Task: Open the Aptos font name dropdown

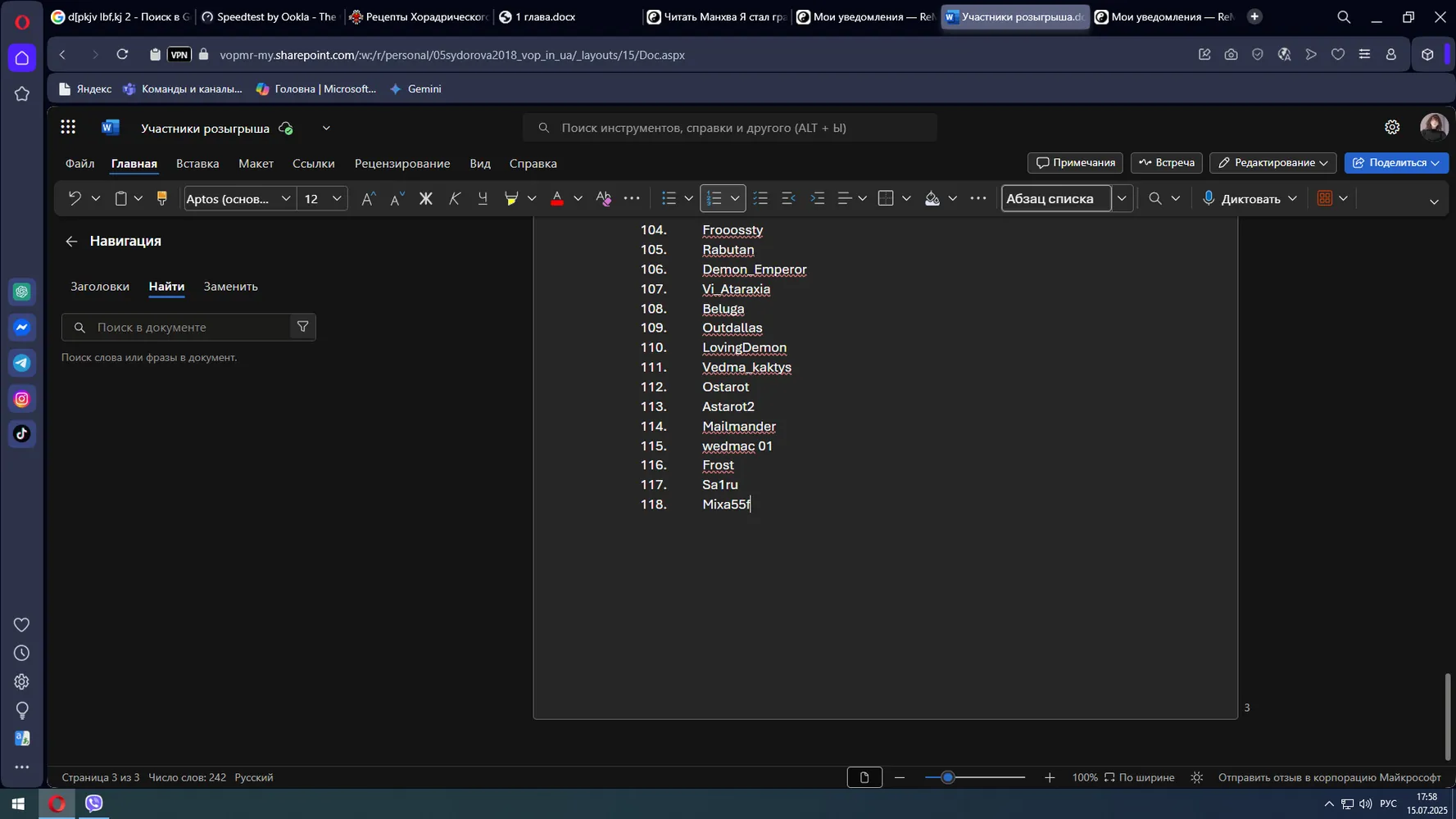Action: pyautogui.click(x=285, y=198)
